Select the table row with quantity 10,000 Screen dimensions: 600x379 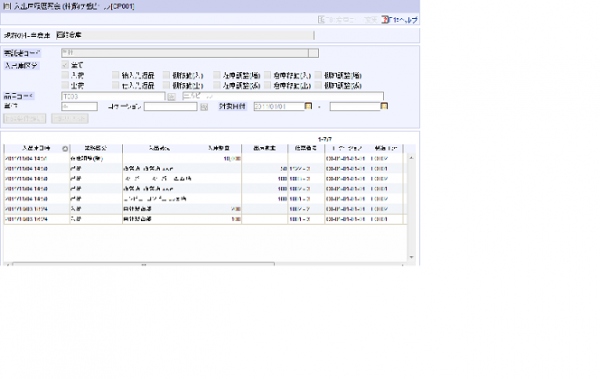pyautogui.click(x=204, y=158)
